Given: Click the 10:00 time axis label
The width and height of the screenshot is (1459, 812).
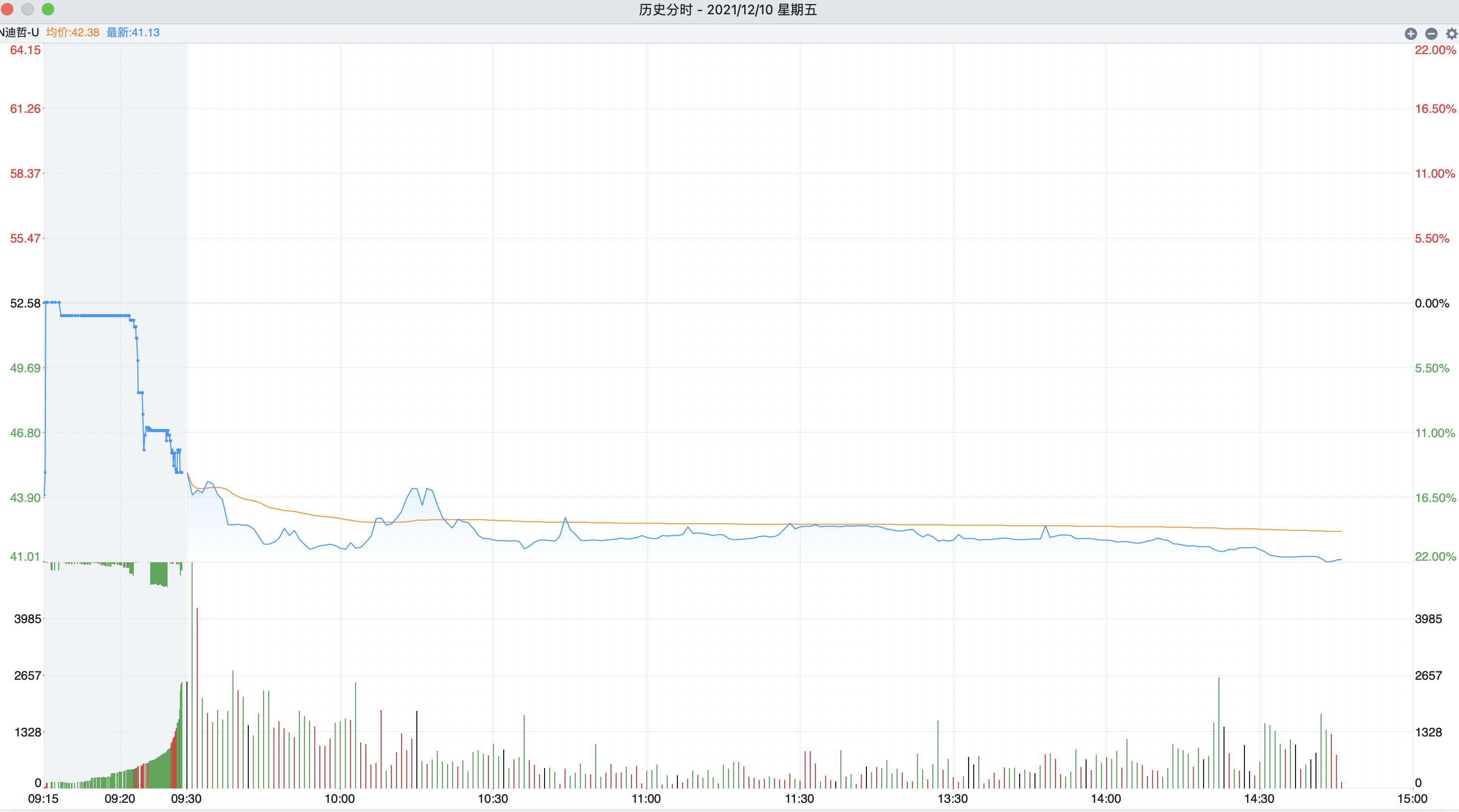Looking at the screenshot, I should click(x=340, y=799).
